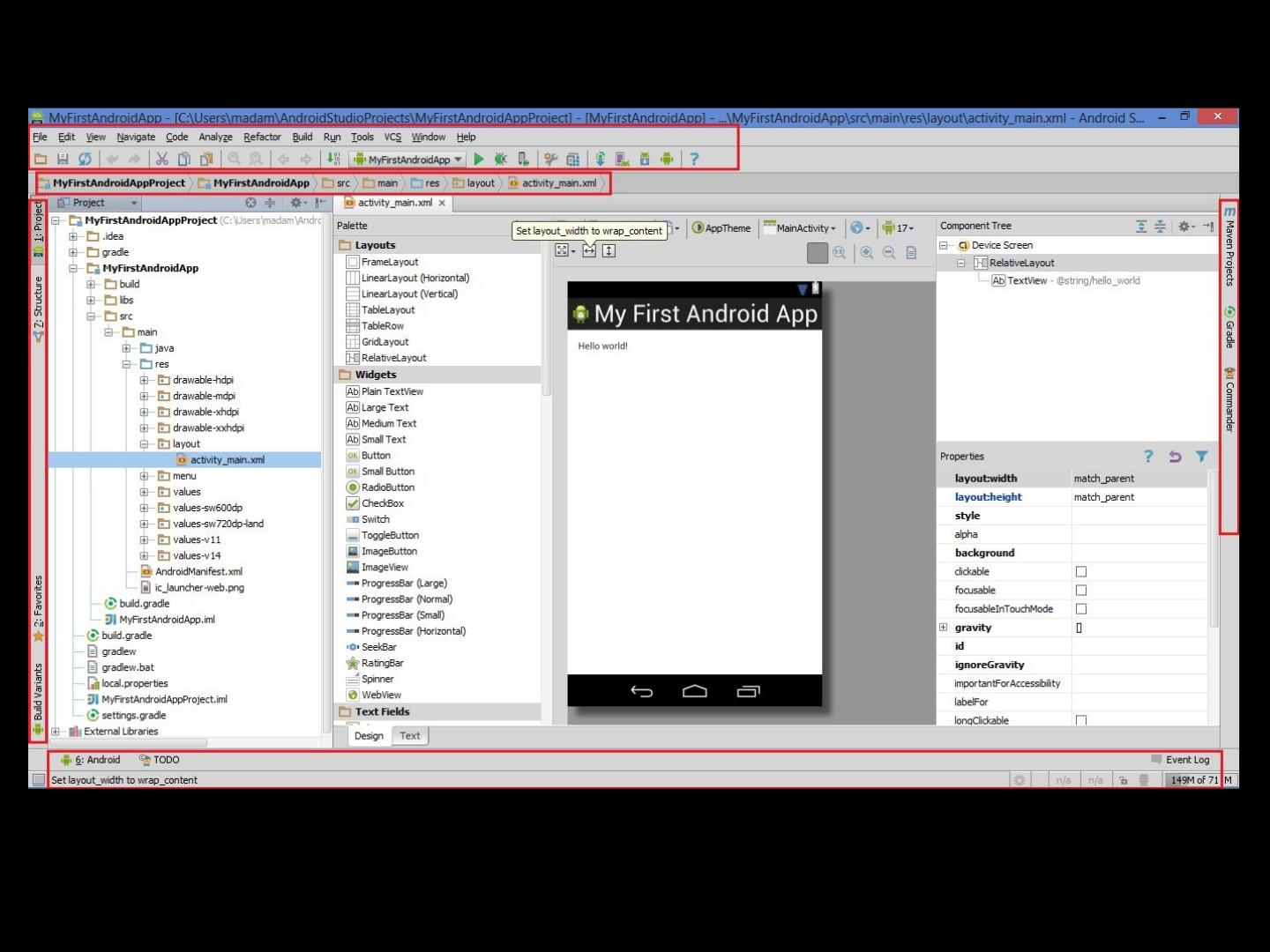Image resolution: width=1270 pixels, height=952 pixels.
Task: Zoom in on the design preview
Action: (x=867, y=253)
